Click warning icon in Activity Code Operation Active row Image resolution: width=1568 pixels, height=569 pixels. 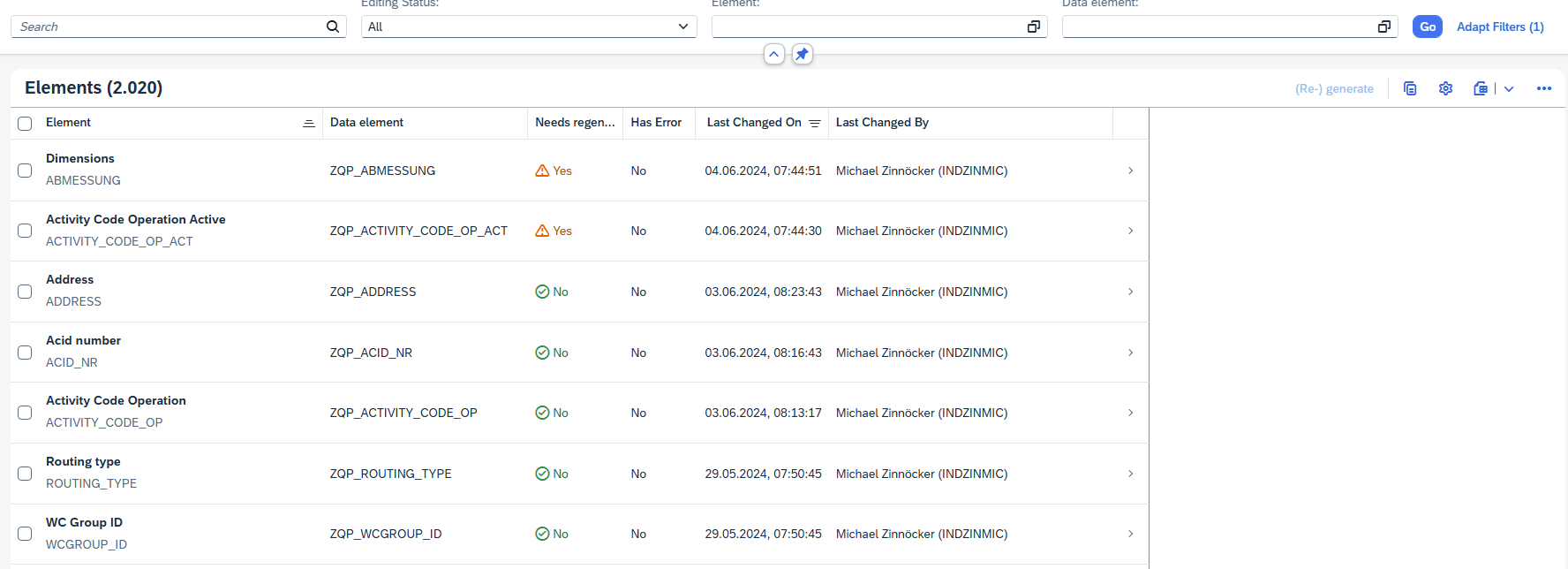tap(542, 231)
